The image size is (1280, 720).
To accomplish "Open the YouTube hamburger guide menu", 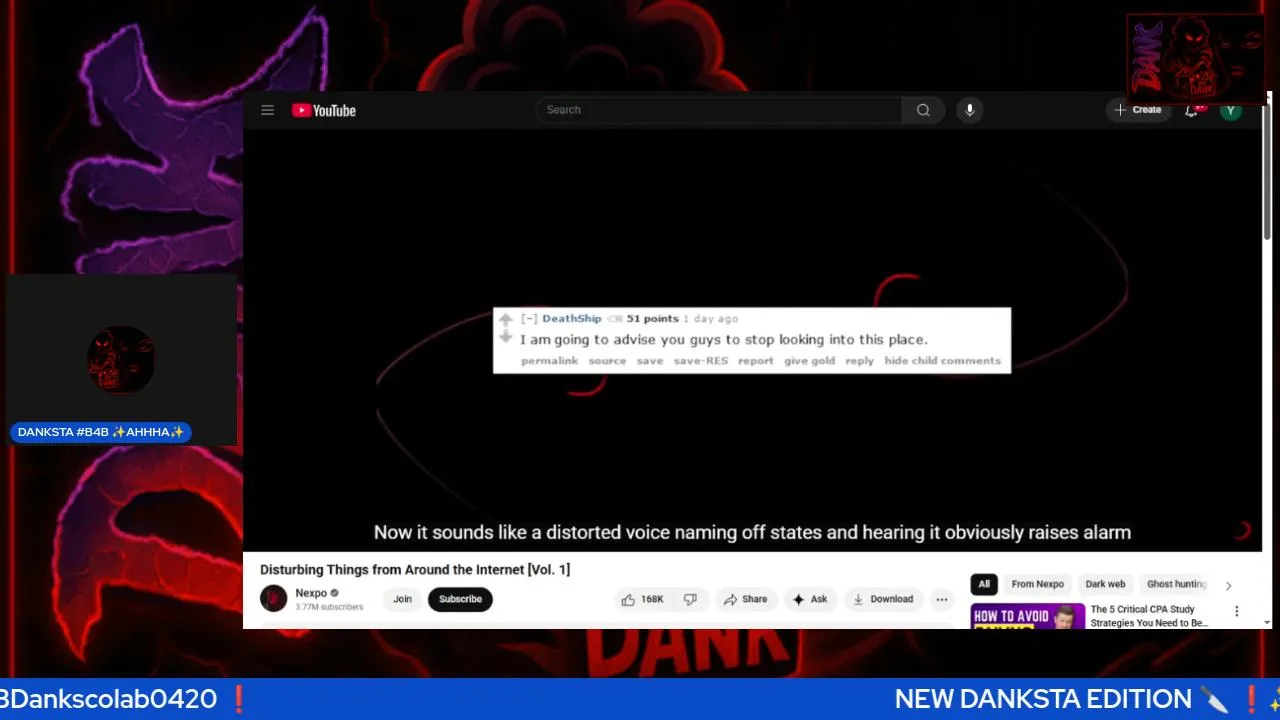I will click(x=267, y=110).
